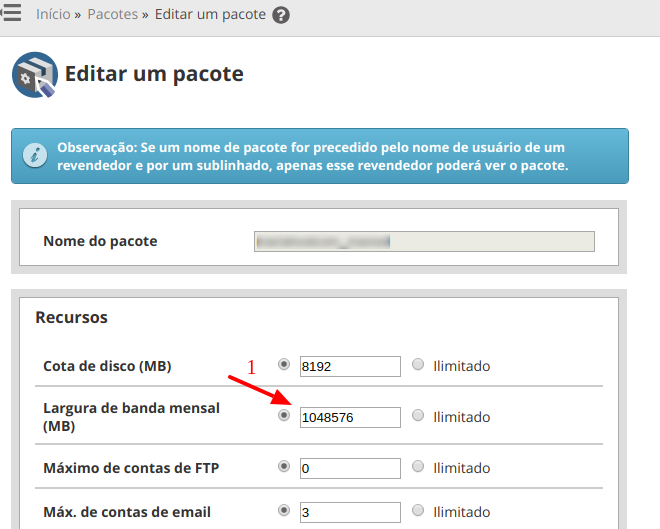The height and width of the screenshot is (529, 660).
Task: Focus the email accounts field showing 3
Action: pos(349,513)
